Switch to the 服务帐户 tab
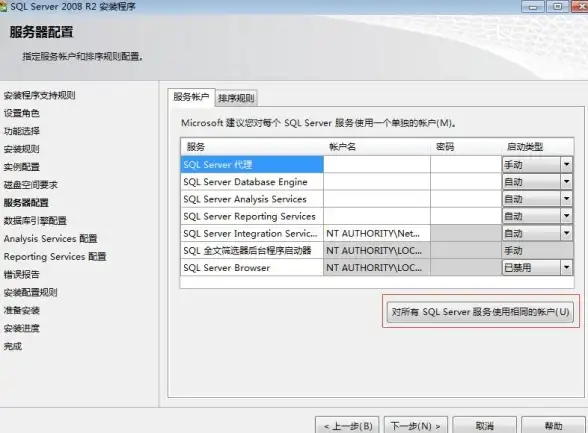 pyautogui.click(x=191, y=97)
